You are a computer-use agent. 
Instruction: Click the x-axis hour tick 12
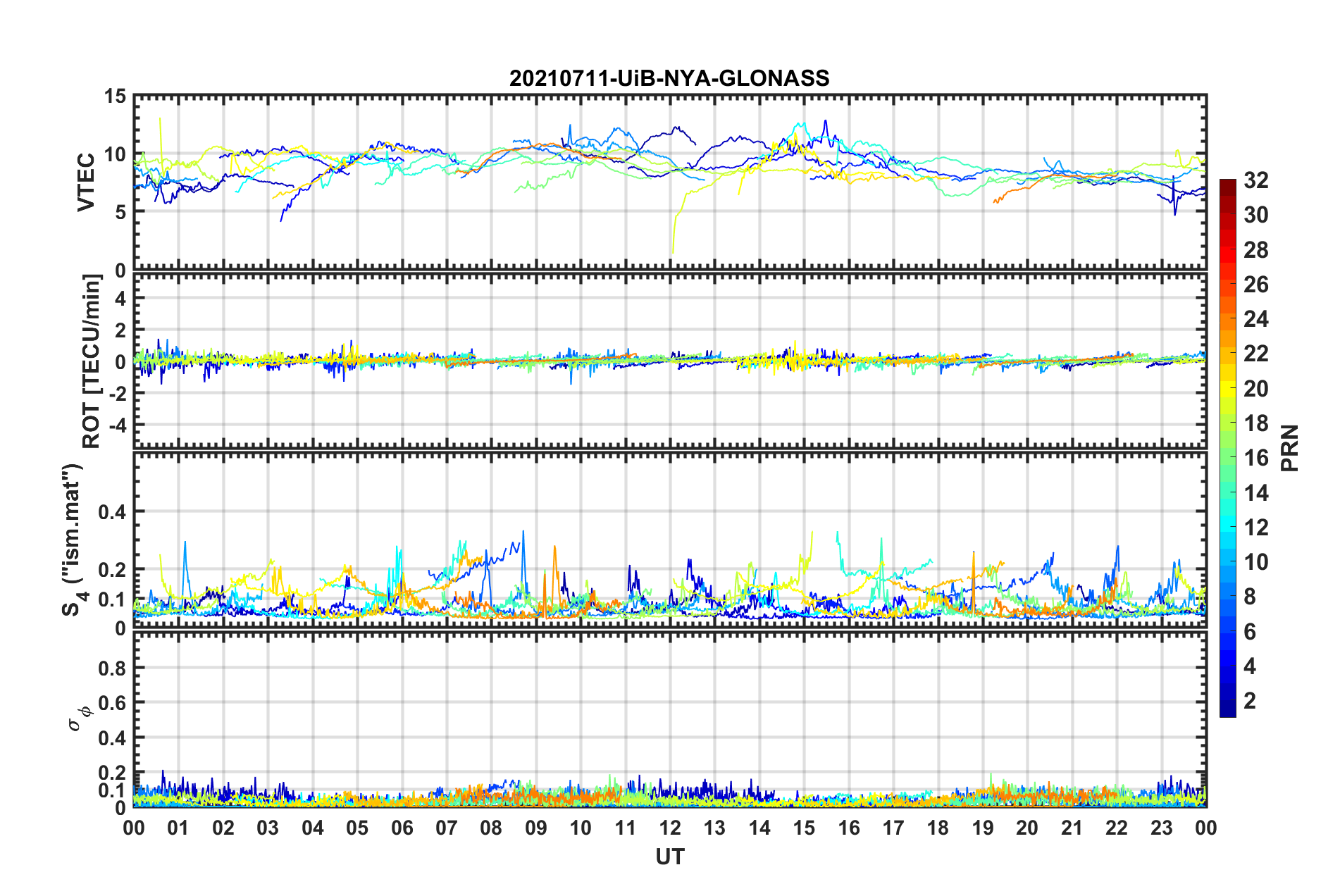click(x=670, y=828)
